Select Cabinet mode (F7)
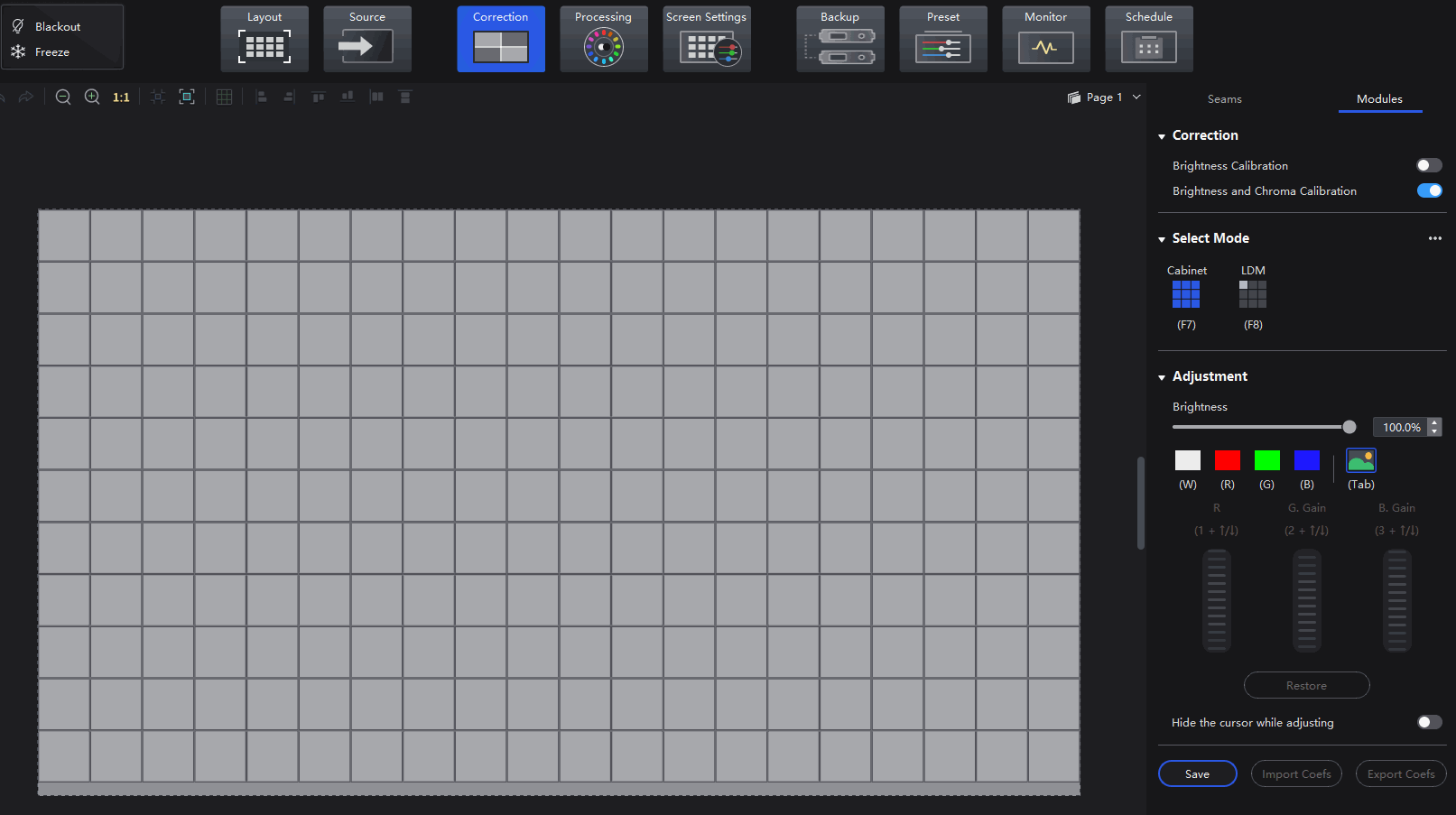This screenshot has height=815, width=1456. coord(1186,294)
